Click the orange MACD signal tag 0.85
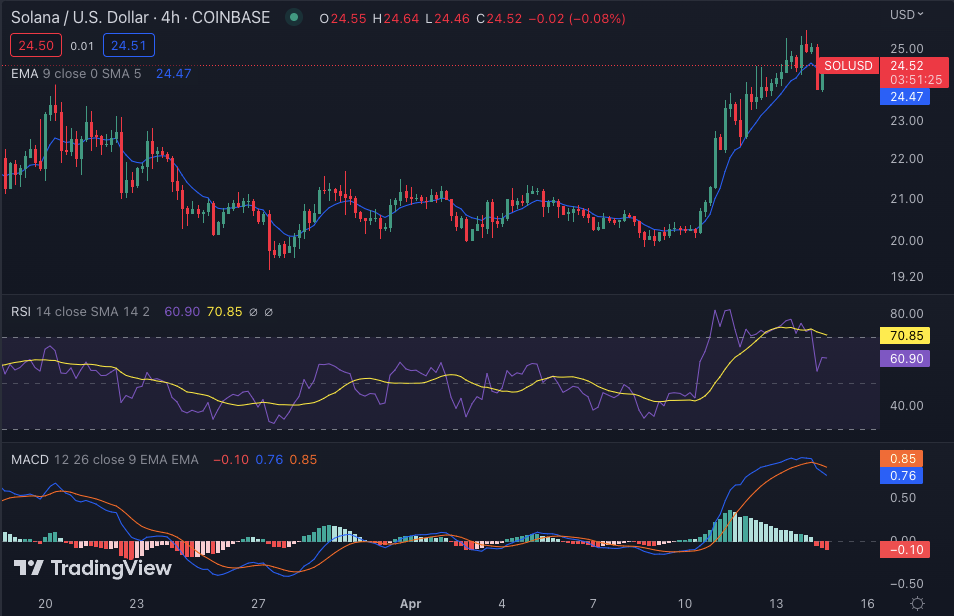Viewport: 954px width, 616px height. coord(902,458)
